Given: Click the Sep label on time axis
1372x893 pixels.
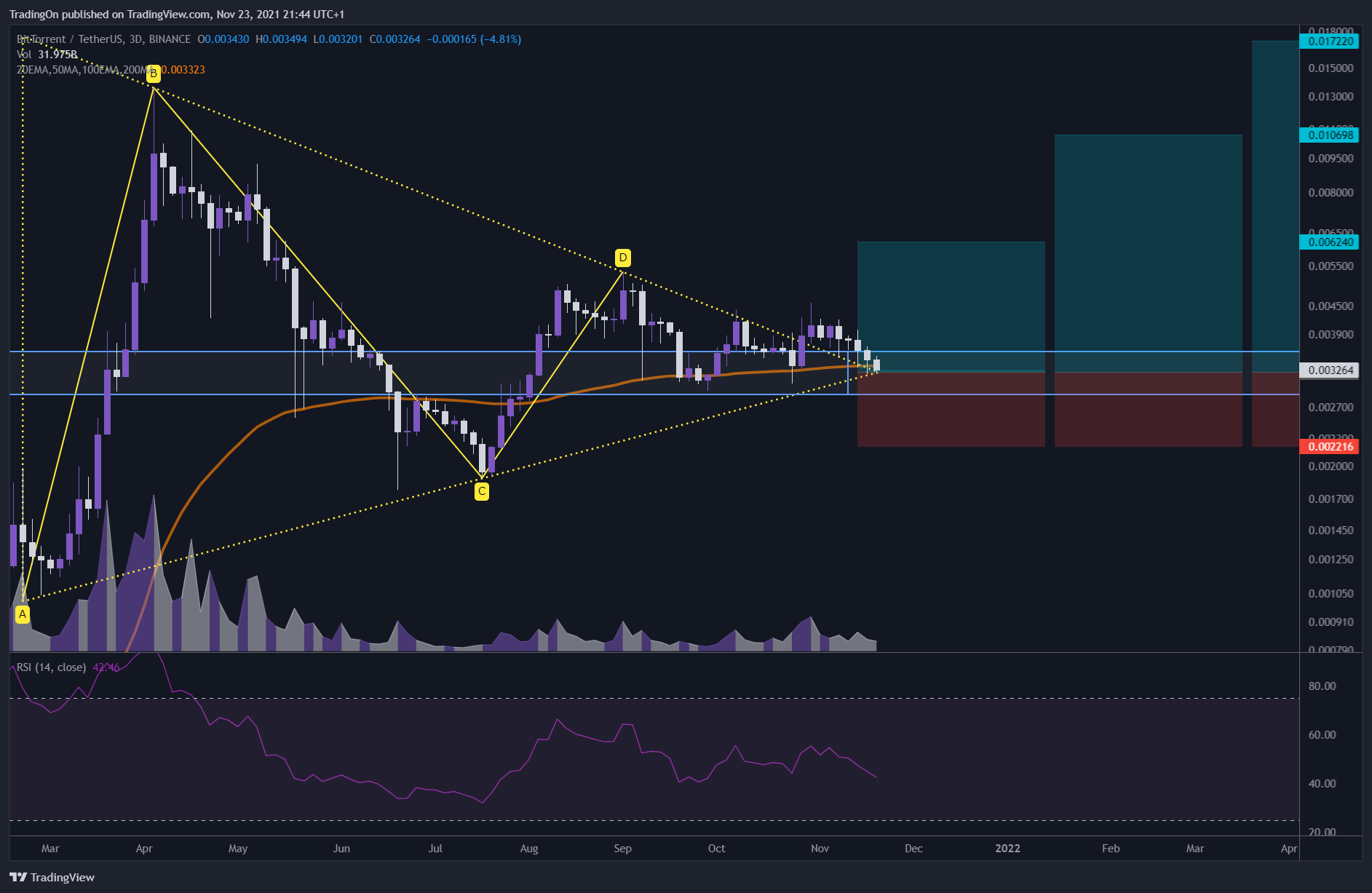Looking at the screenshot, I should pyautogui.click(x=622, y=848).
